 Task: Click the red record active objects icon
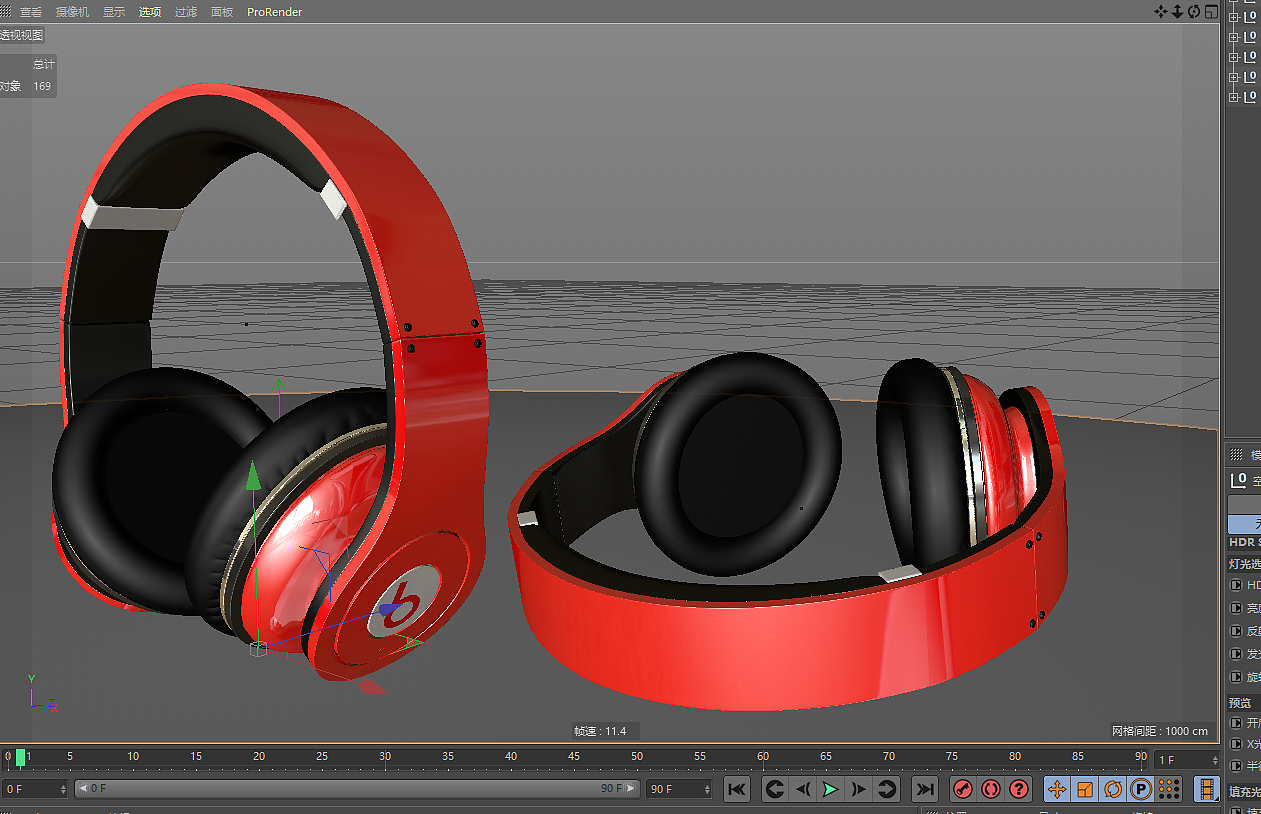point(962,789)
